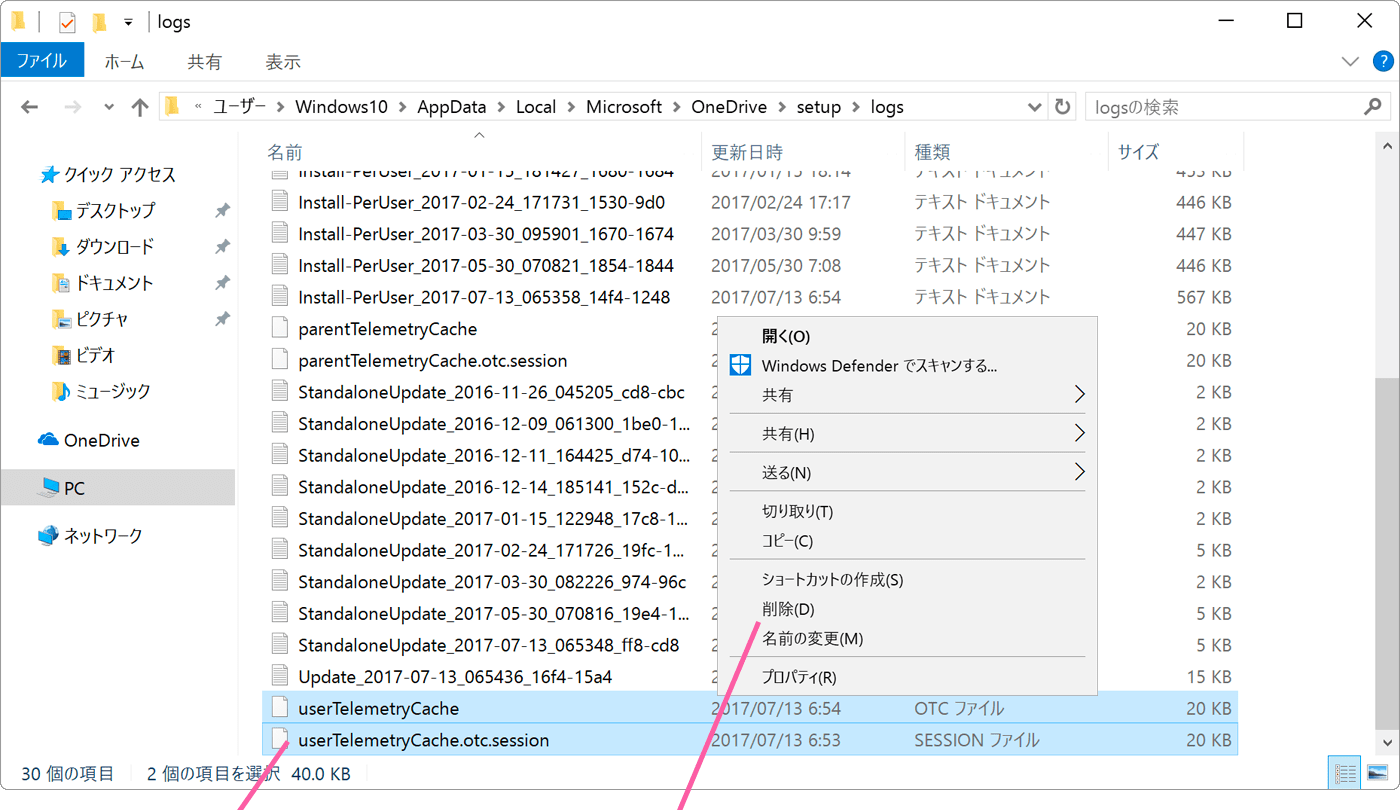
Task: Open the ファイル tab
Action: (x=42, y=61)
